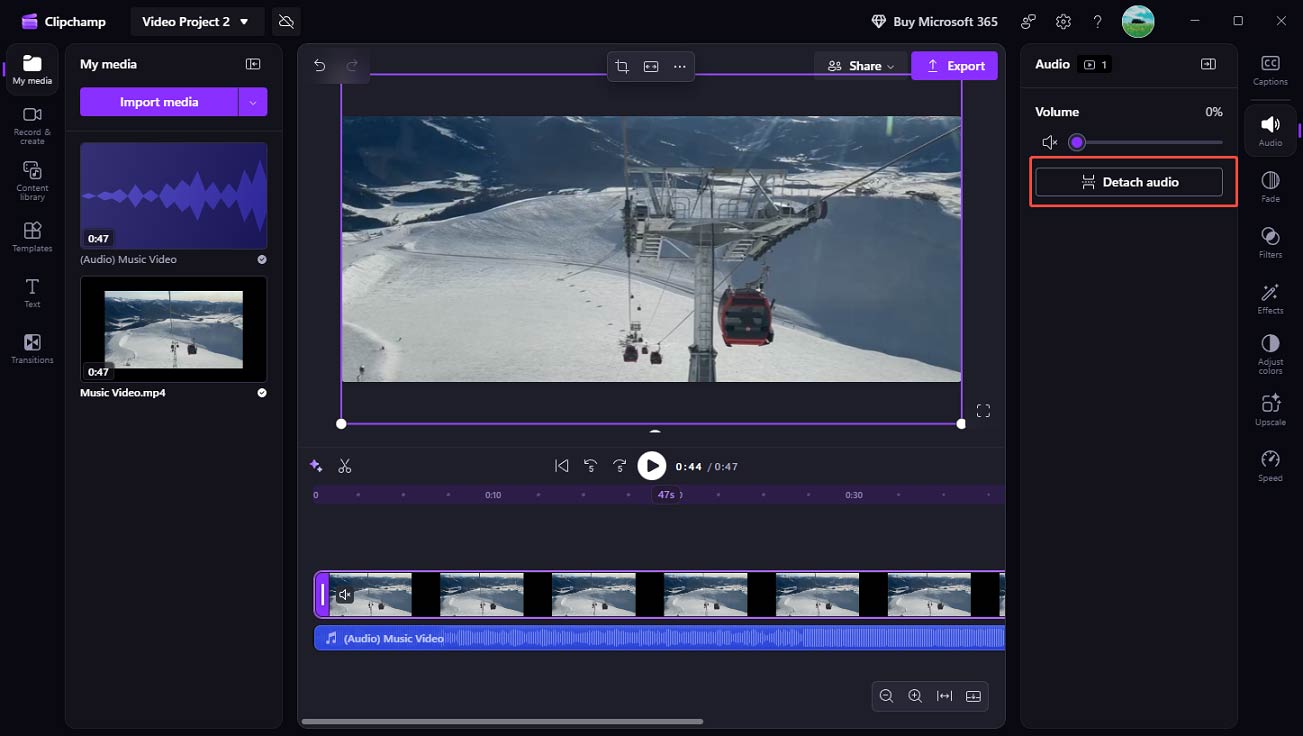Open the floating toolbar more options
The image size is (1303, 736).
[x=680, y=66]
